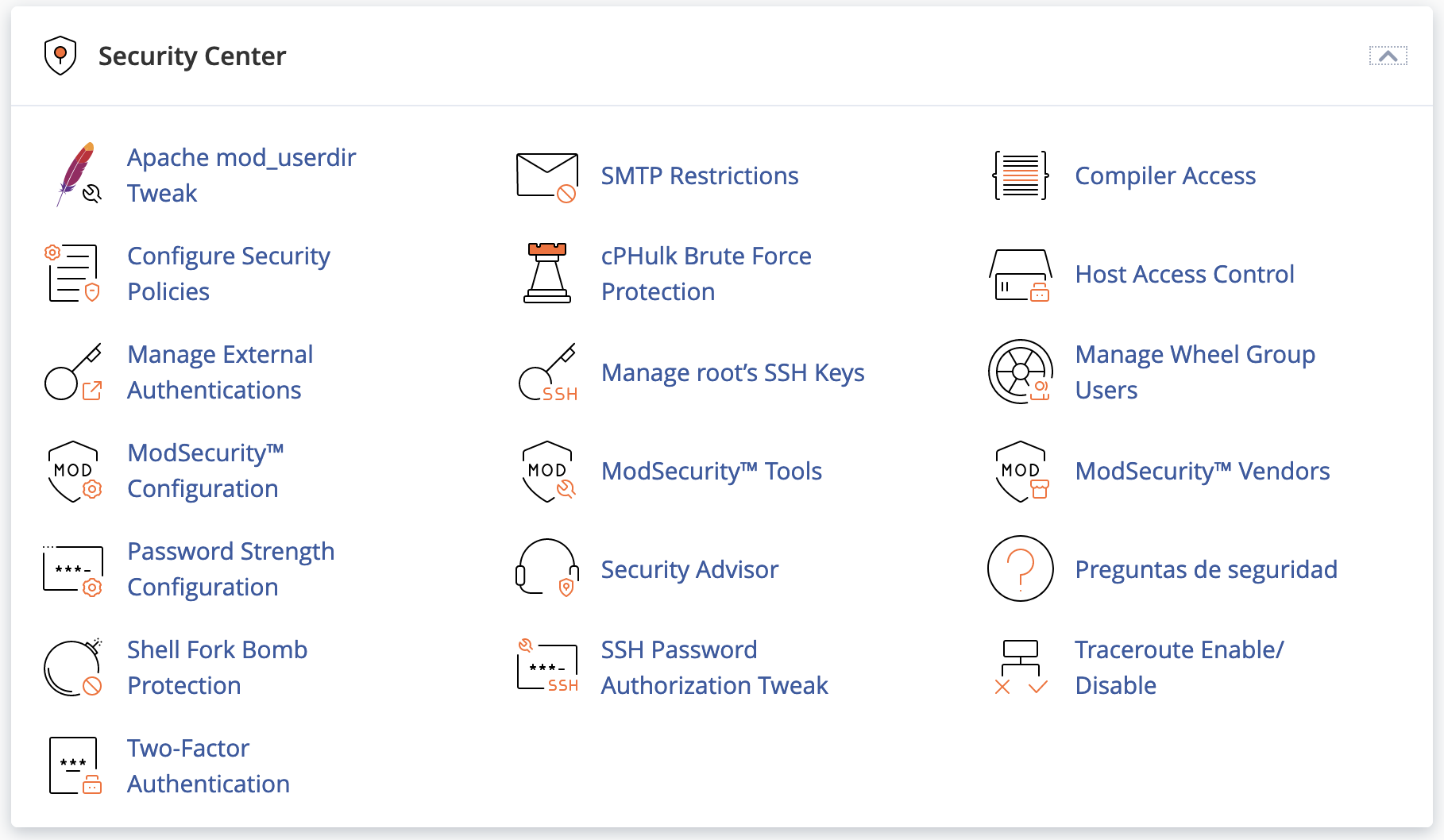The height and width of the screenshot is (840, 1444).
Task: Click the Manage Wheel Group Users wheel icon
Action: 1021,372
